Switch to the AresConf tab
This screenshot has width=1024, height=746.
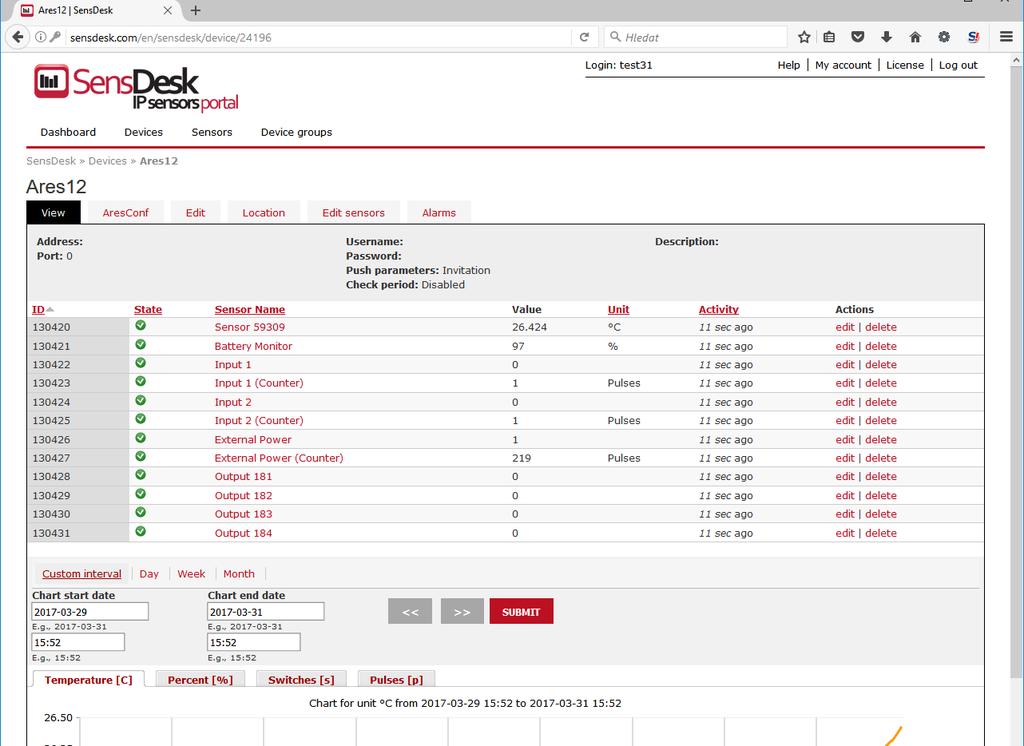(x=125, y=212)
